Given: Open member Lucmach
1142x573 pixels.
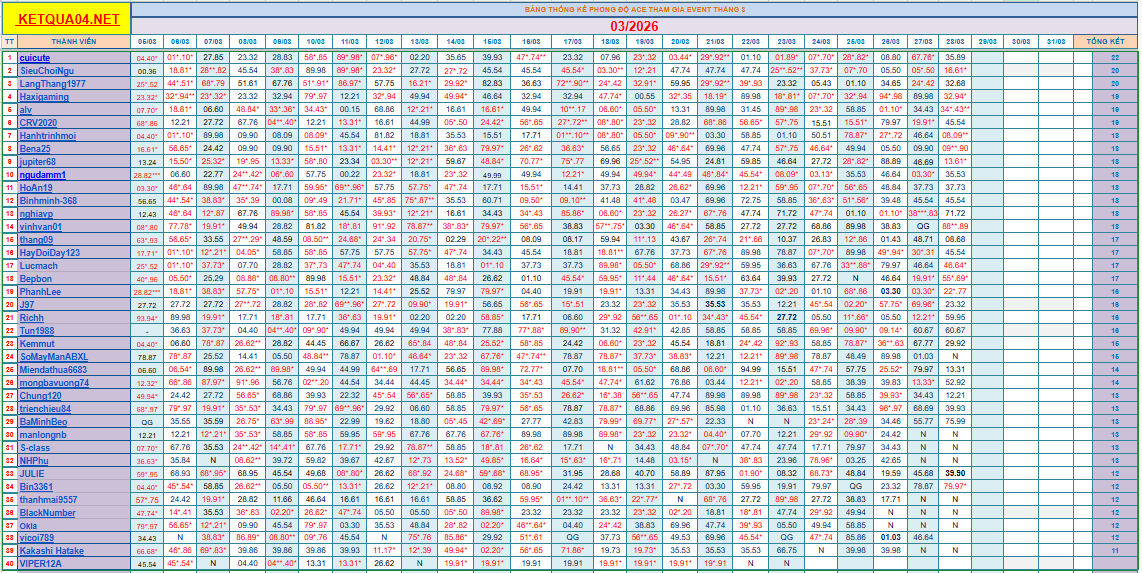Looking at the screenshot, I should click(x=39, y=266).
